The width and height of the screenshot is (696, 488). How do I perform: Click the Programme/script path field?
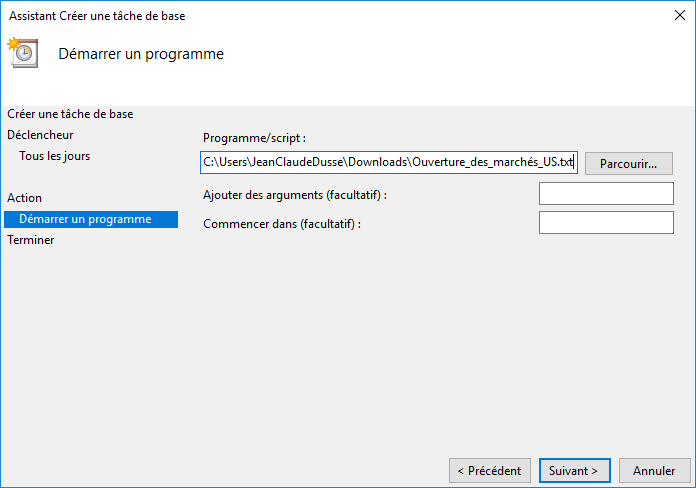388,162
